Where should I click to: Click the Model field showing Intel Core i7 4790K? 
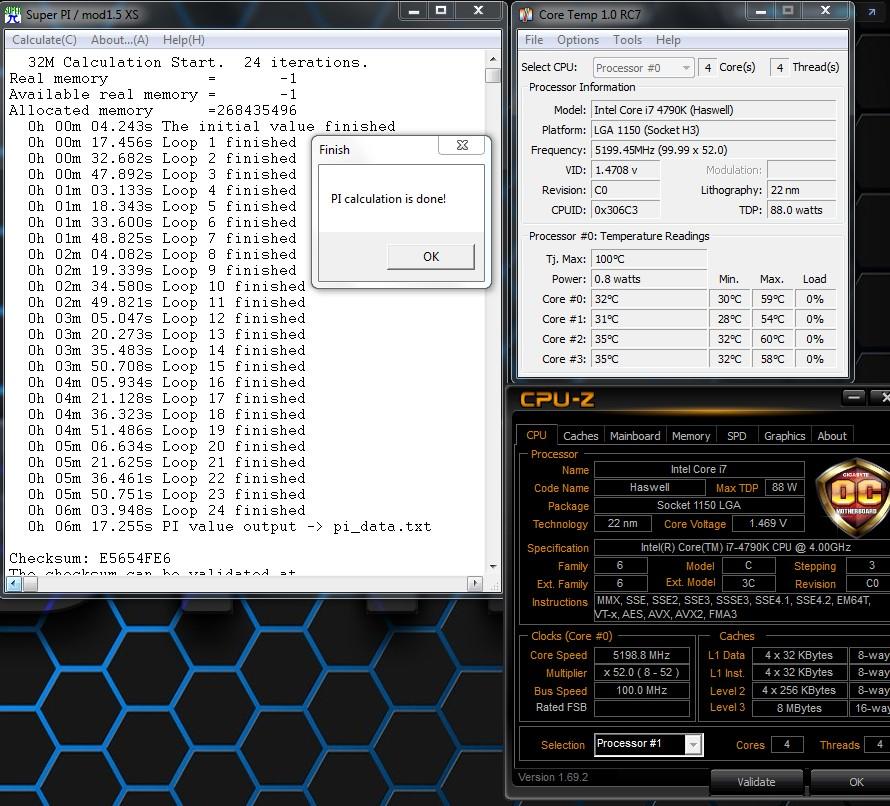pyautogui.click(x=713, y=110)
